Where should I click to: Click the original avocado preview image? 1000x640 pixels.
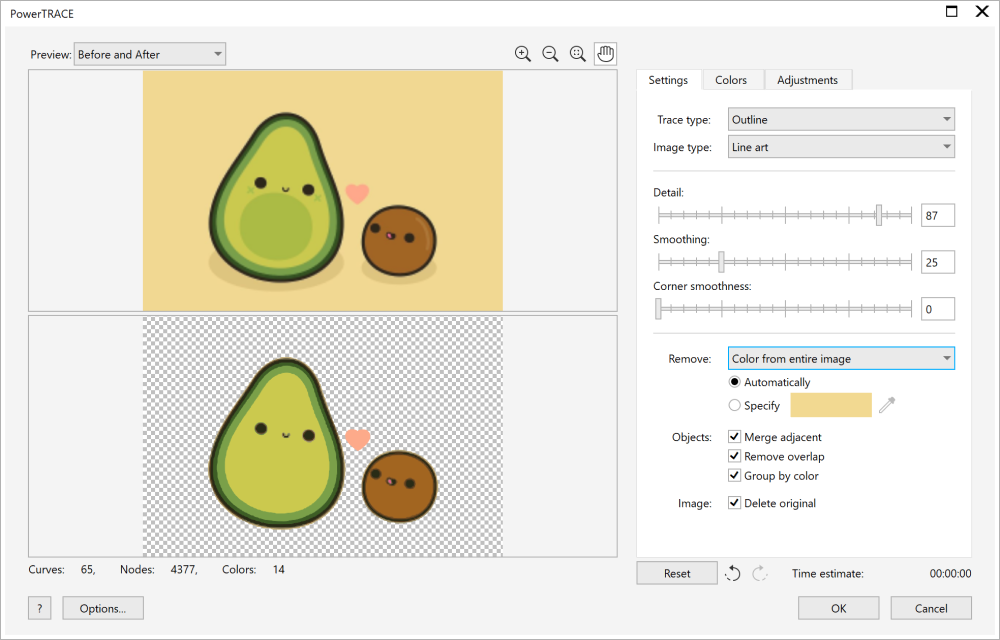click(323, 191)
